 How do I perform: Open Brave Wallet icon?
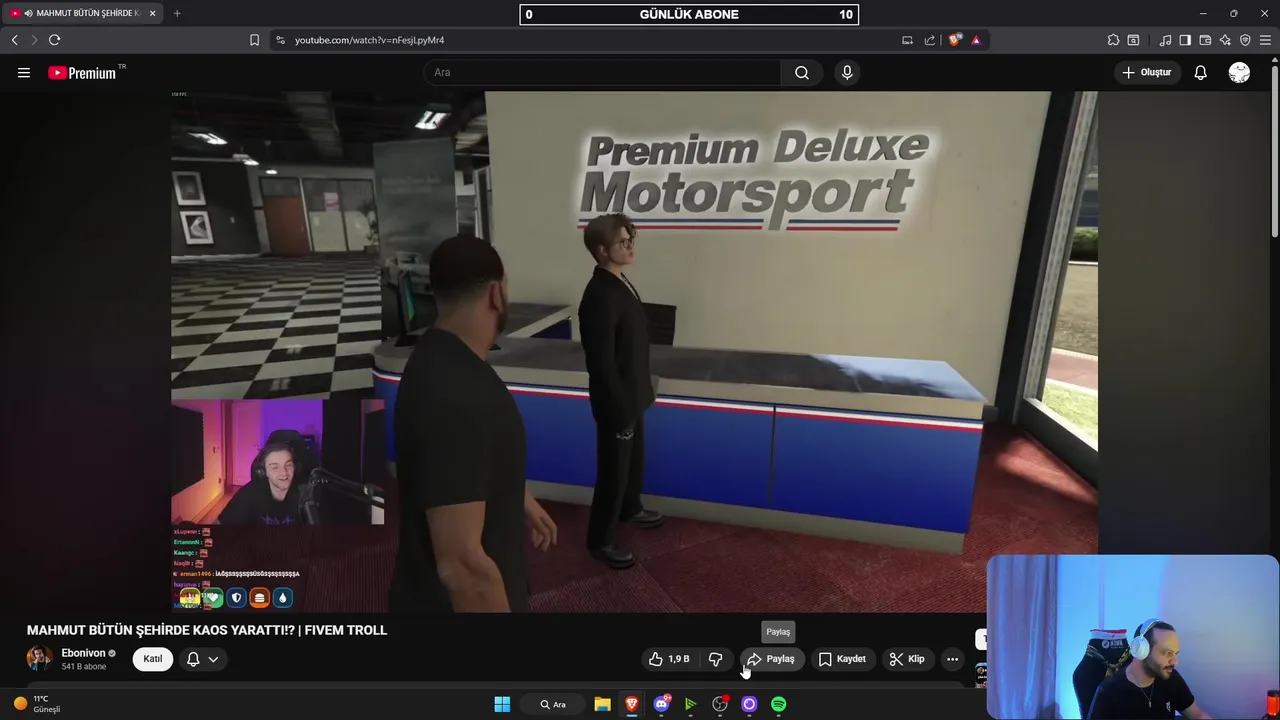click(1205, 40)
